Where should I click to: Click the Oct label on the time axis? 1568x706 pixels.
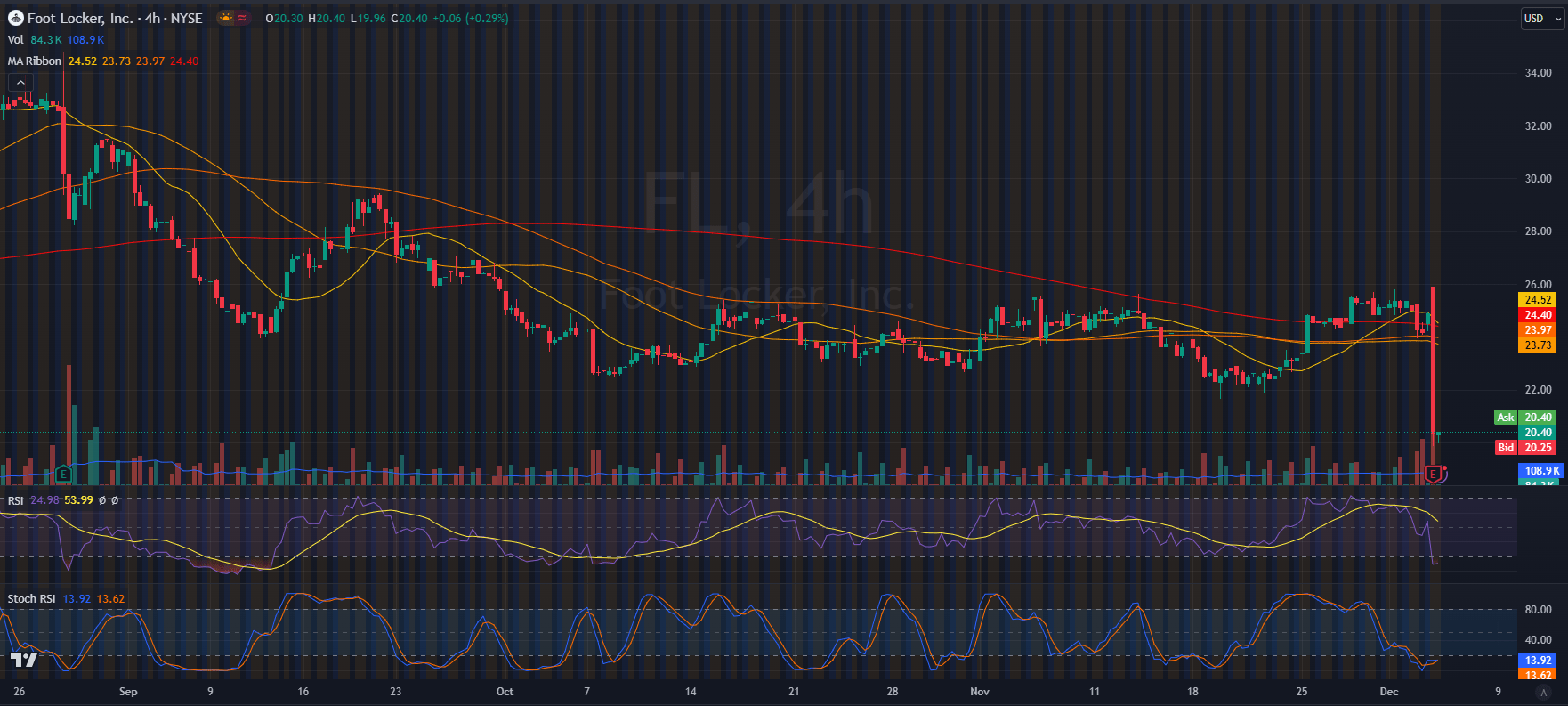(x=505, y=692)
